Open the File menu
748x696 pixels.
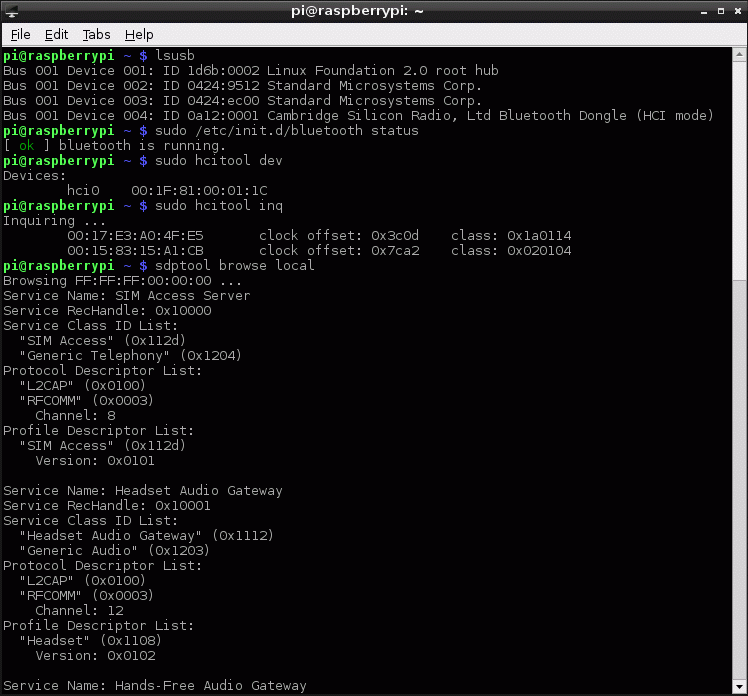point(20,34)
